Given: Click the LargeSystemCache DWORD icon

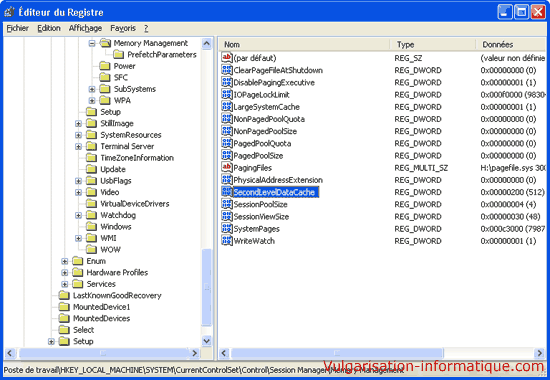Looking at the screenshot, I should tap(227, 106).
